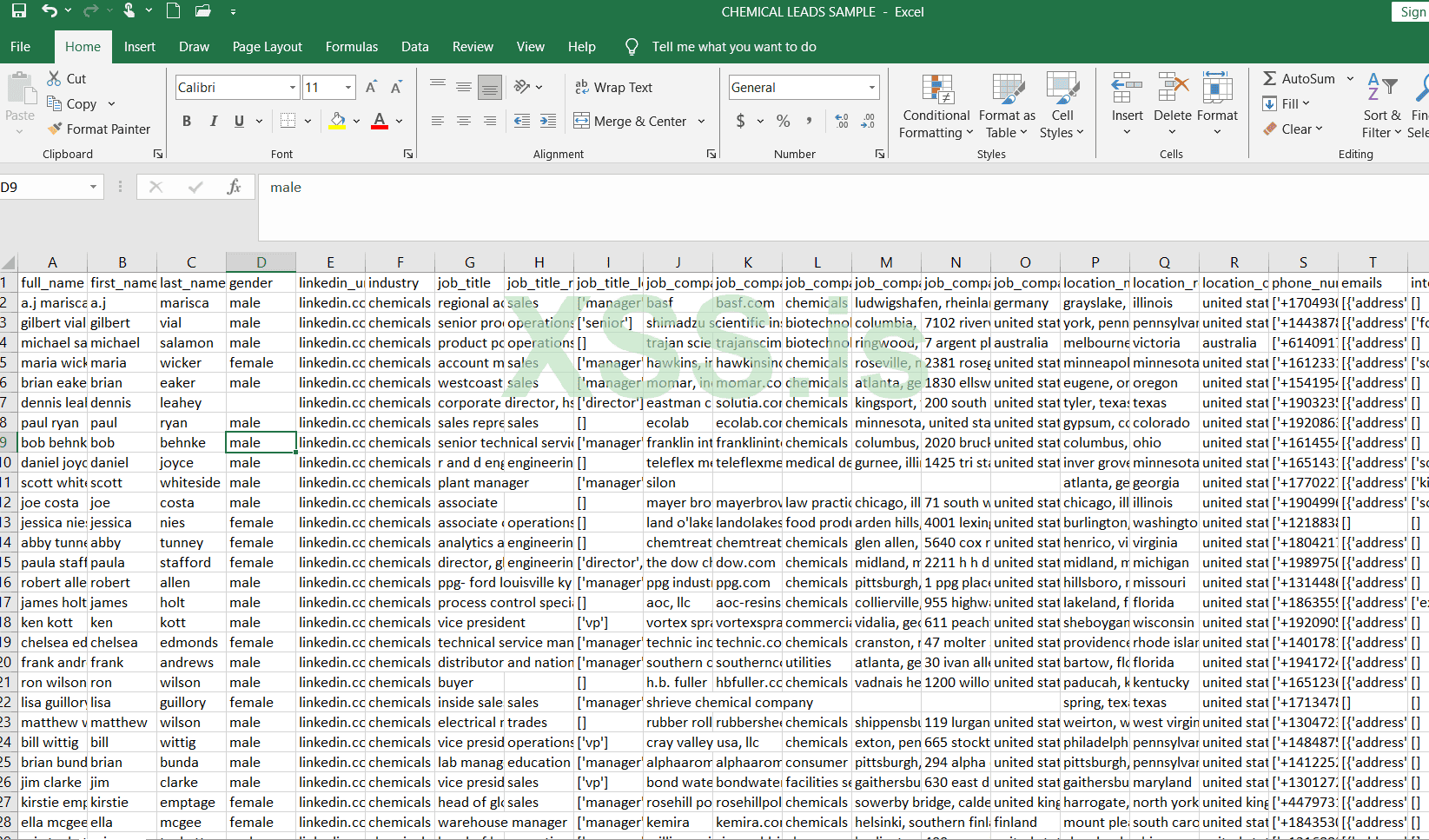
Task: Toggle Italic formatting
Action: 213,121
